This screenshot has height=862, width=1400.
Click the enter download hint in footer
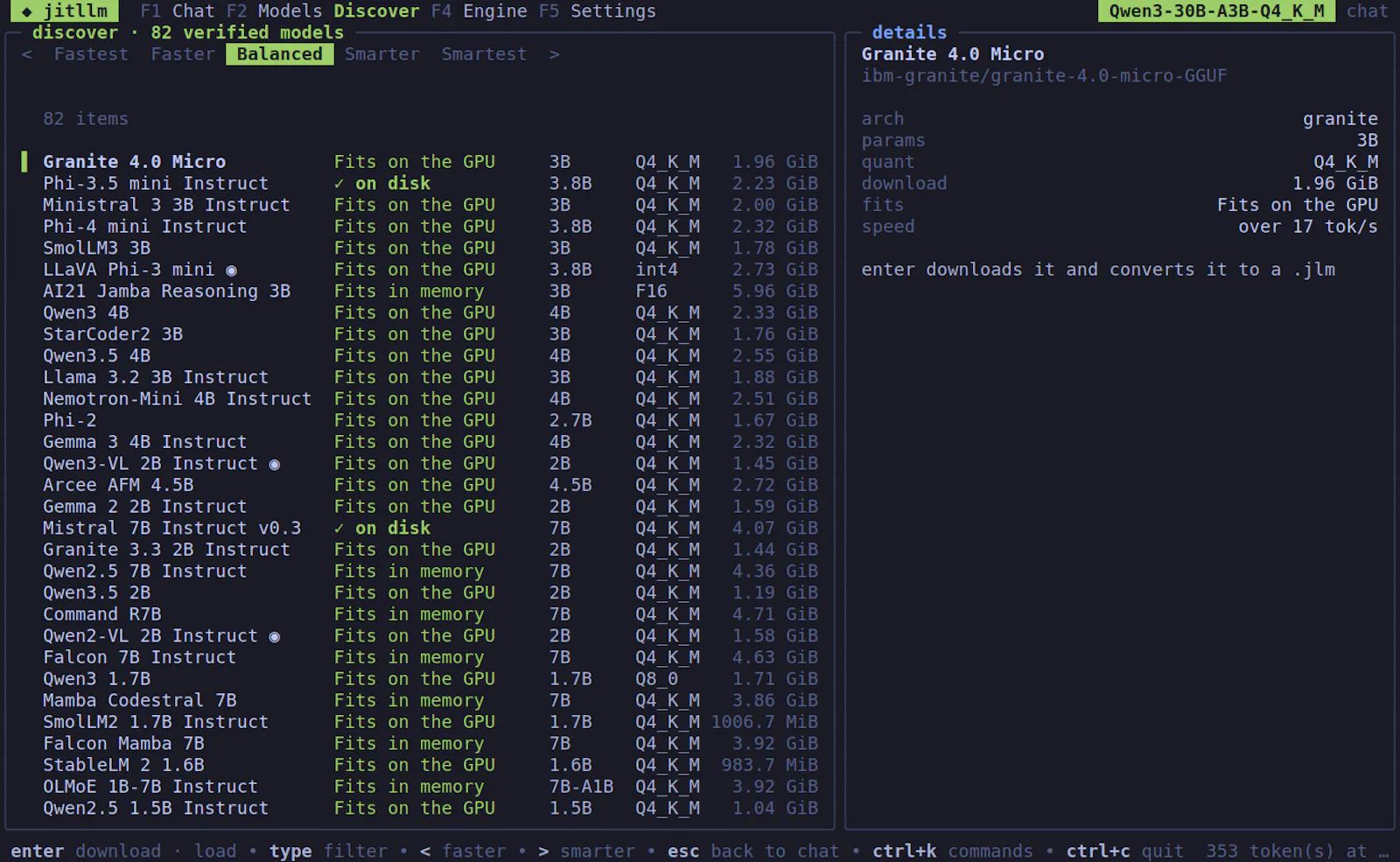point(86,851)
